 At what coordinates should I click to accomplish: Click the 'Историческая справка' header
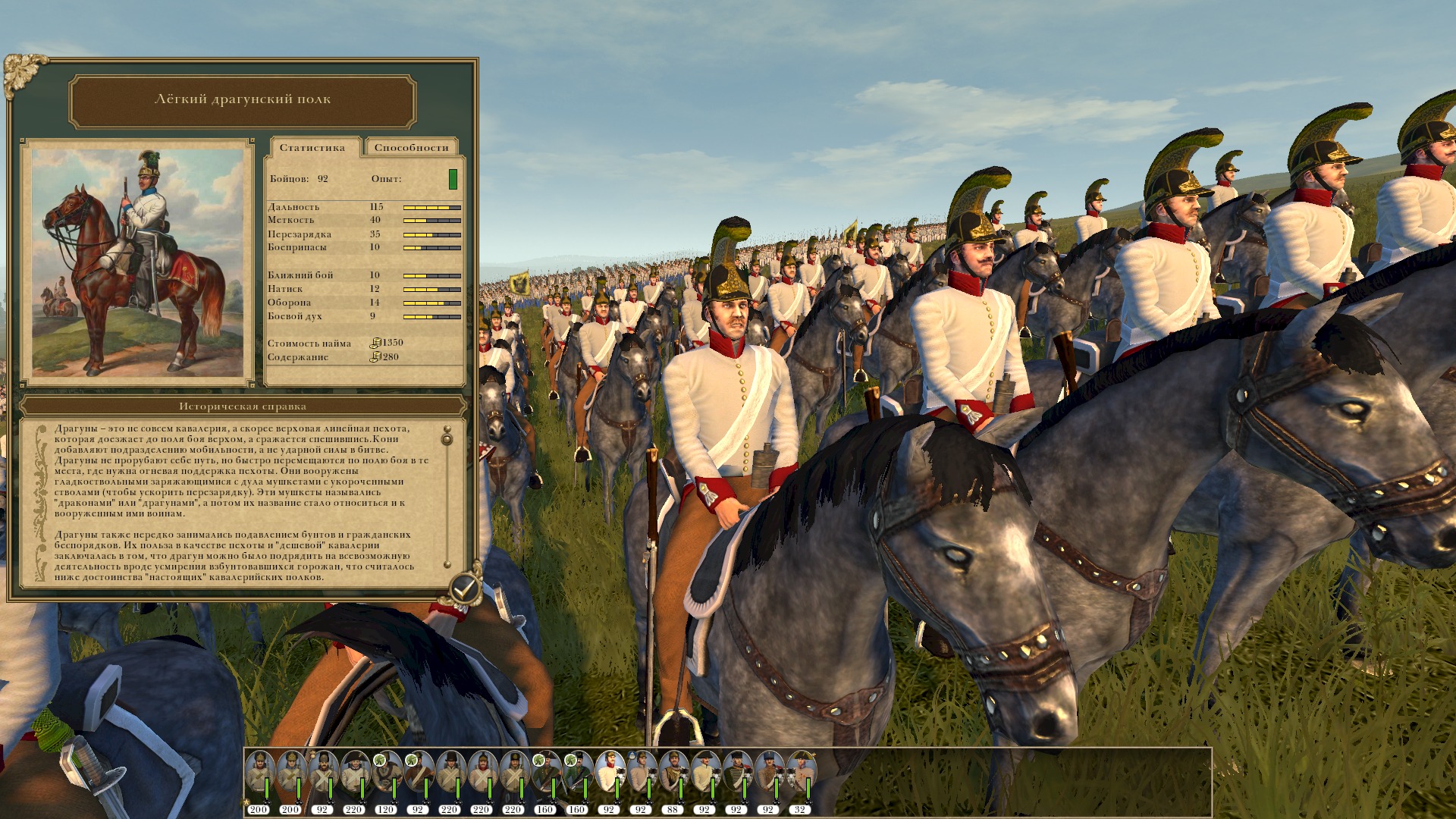tap(243, 406)
